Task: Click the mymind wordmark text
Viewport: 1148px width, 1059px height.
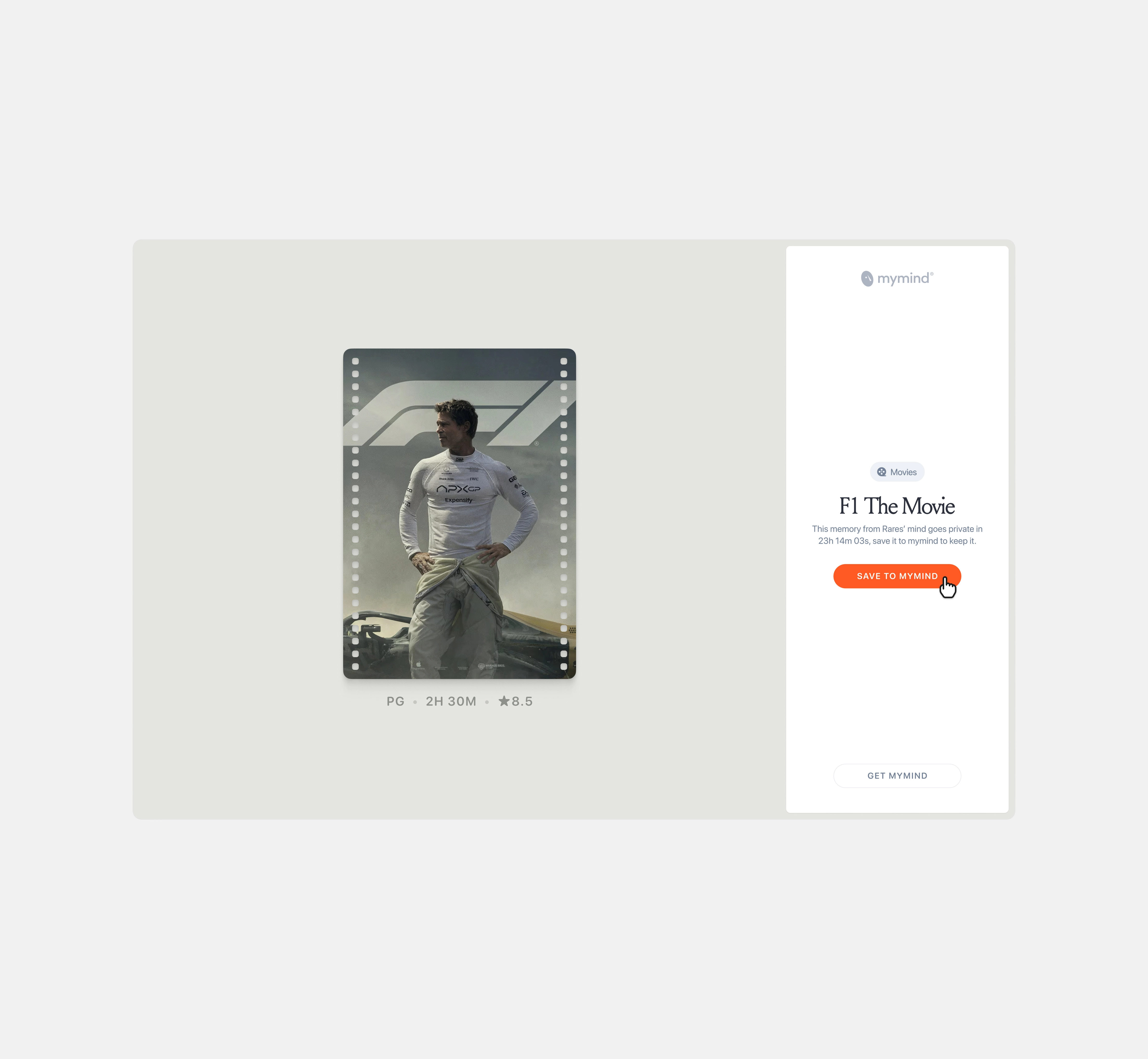Action: click(x=903, y=279)
